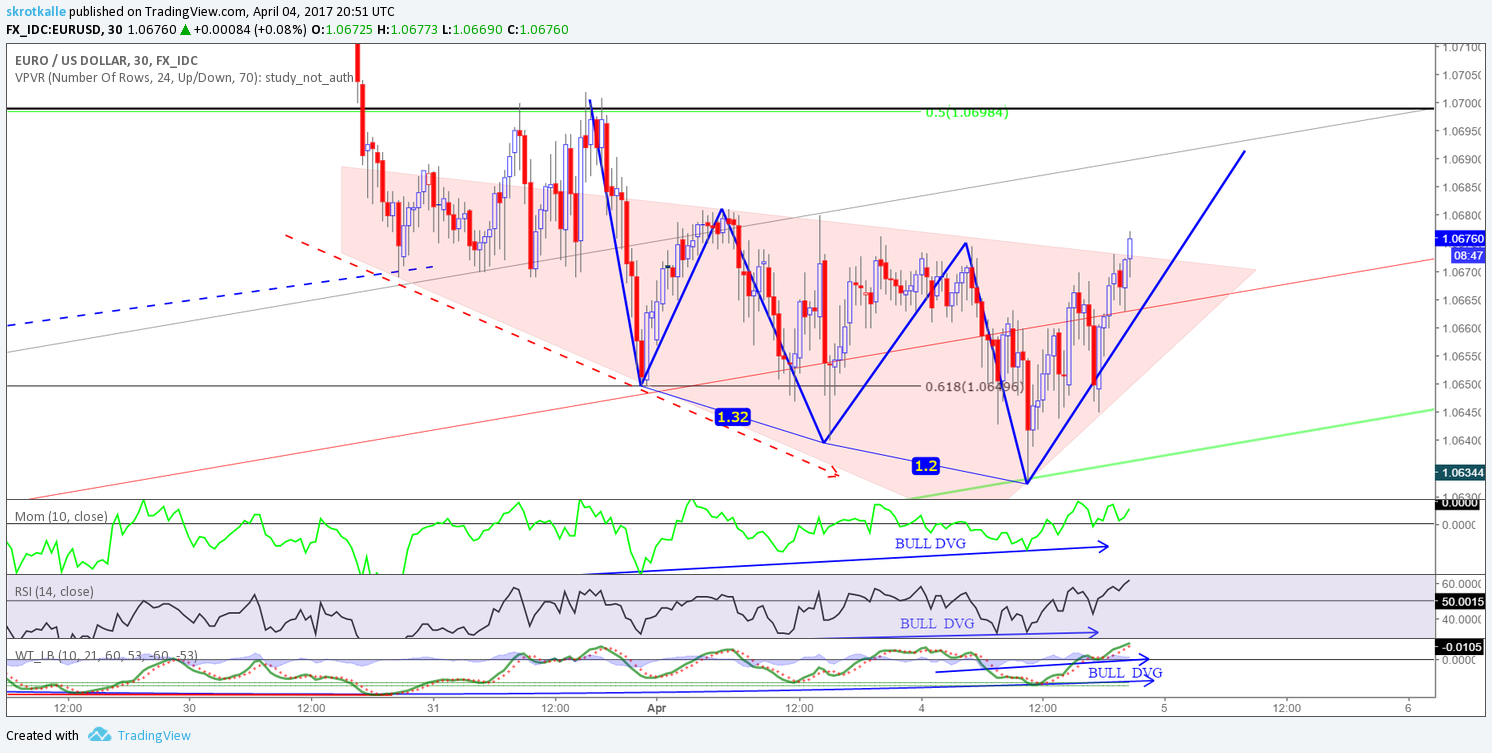
Task: Click the 1.06400 price axis label
Action: pyautogui.click(x=1461, y=440)
